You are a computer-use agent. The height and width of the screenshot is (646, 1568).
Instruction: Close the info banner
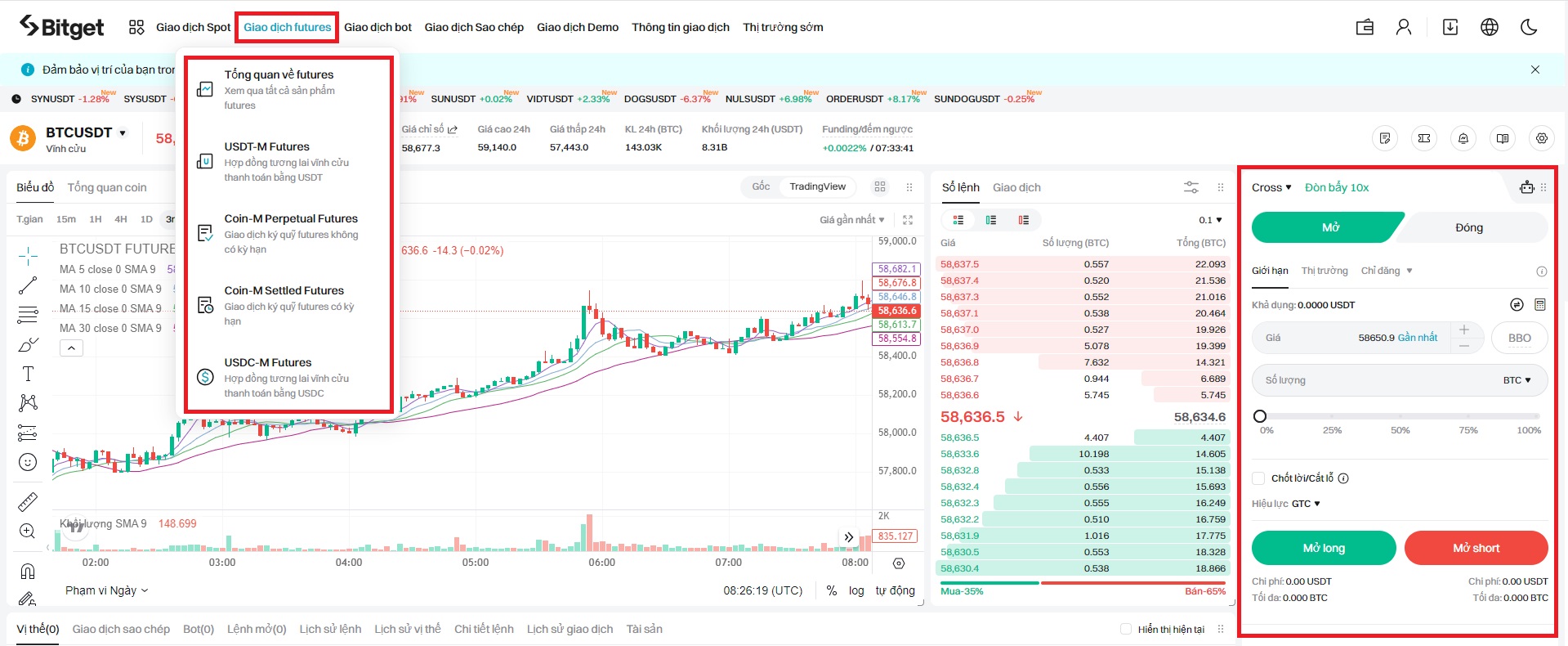[x=1535, y=70]
